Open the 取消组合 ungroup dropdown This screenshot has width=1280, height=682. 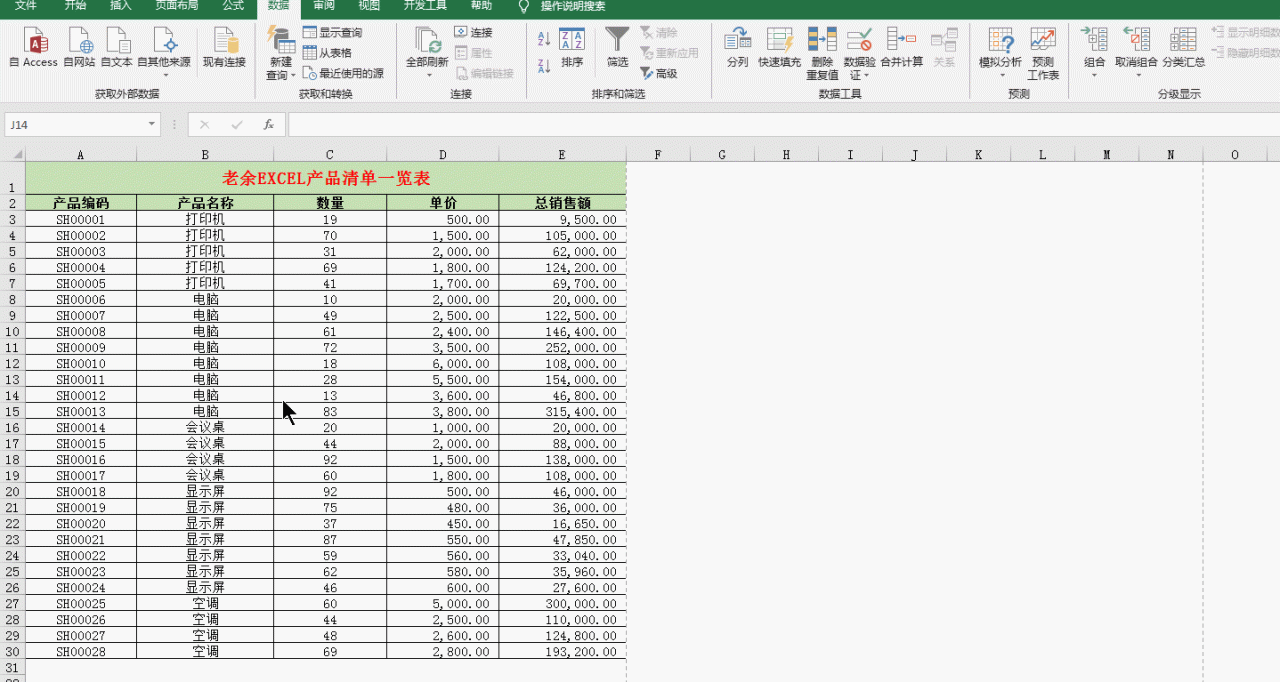click(x=1136, y=54)
